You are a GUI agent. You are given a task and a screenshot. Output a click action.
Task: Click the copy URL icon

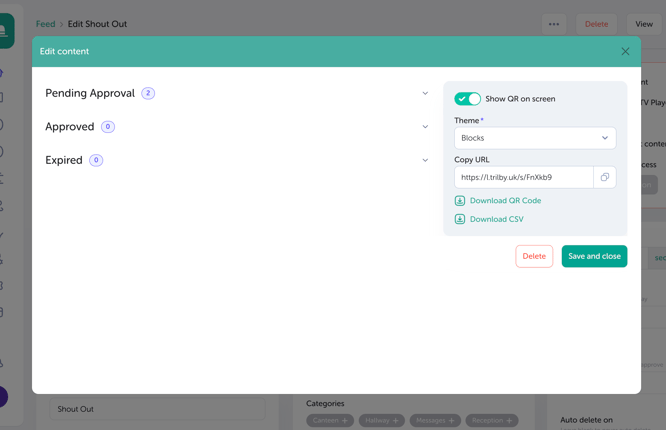click(x=604, y=177)
